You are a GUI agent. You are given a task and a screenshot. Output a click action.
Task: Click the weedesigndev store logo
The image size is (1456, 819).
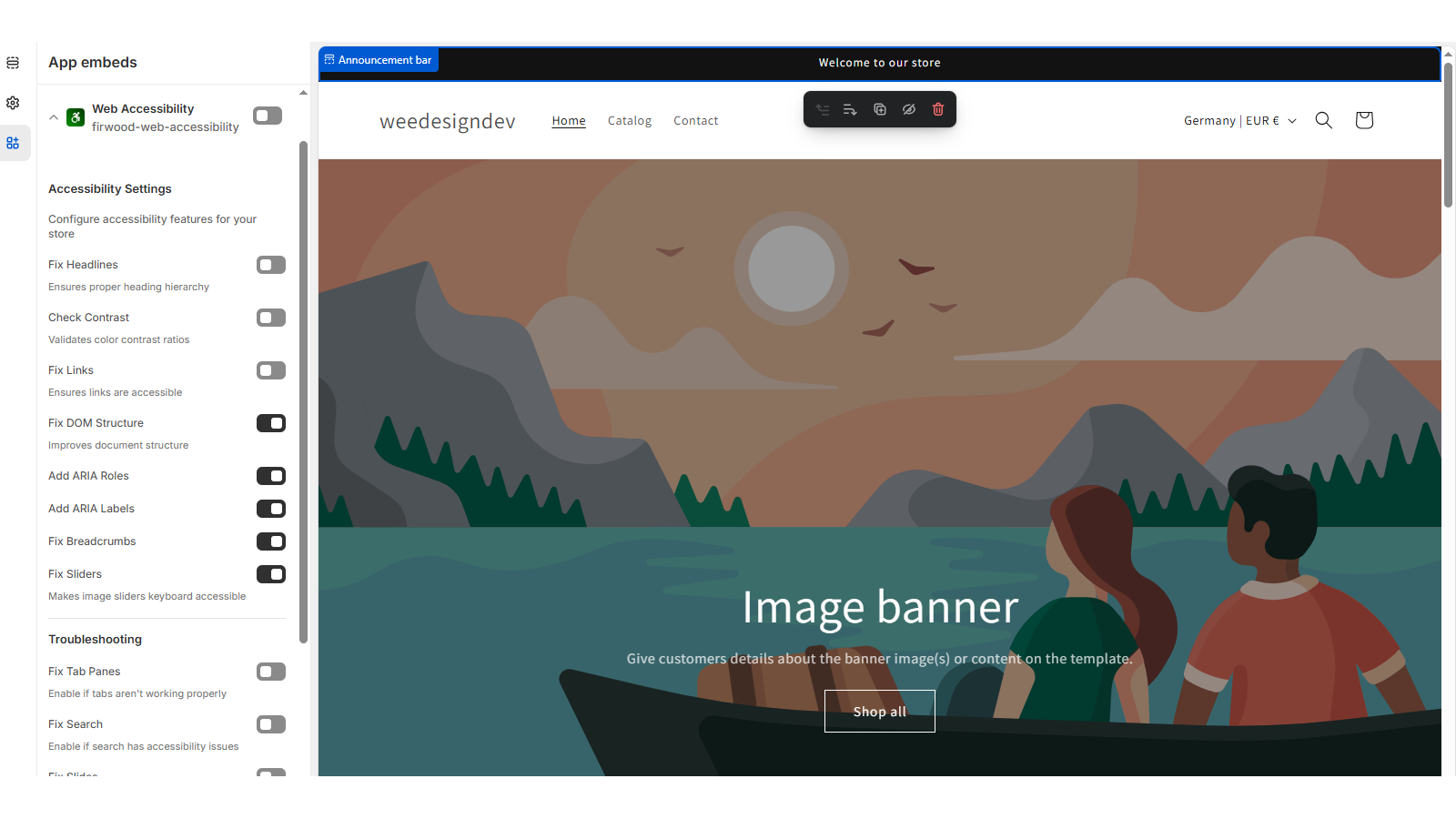[x=447, y=120]
